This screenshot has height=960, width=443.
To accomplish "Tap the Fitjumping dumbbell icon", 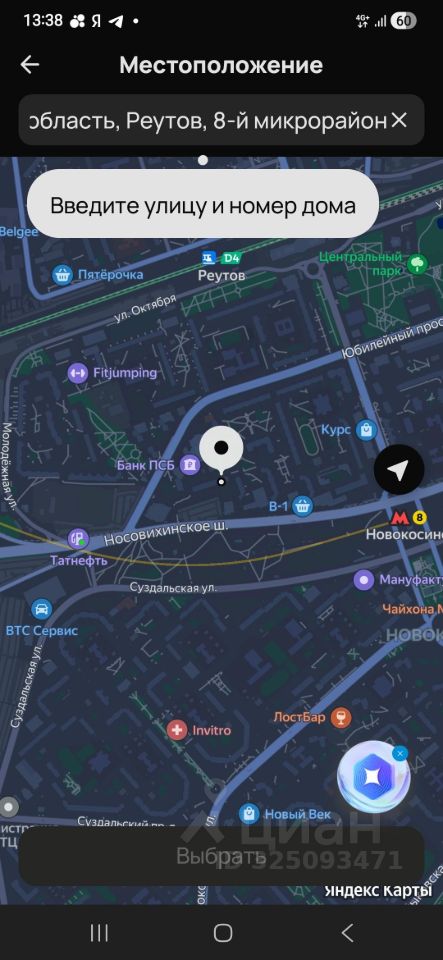I will click(x=78, y=372).
